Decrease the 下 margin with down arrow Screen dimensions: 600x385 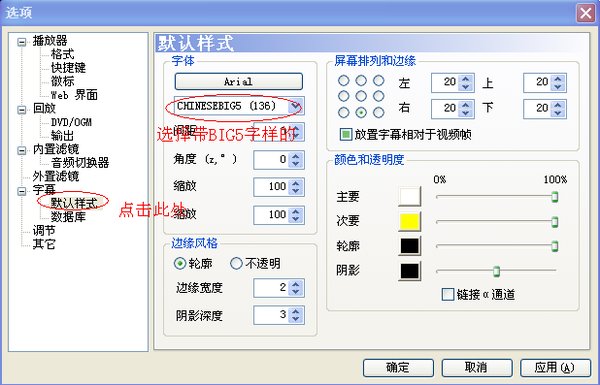click(558, 113)
